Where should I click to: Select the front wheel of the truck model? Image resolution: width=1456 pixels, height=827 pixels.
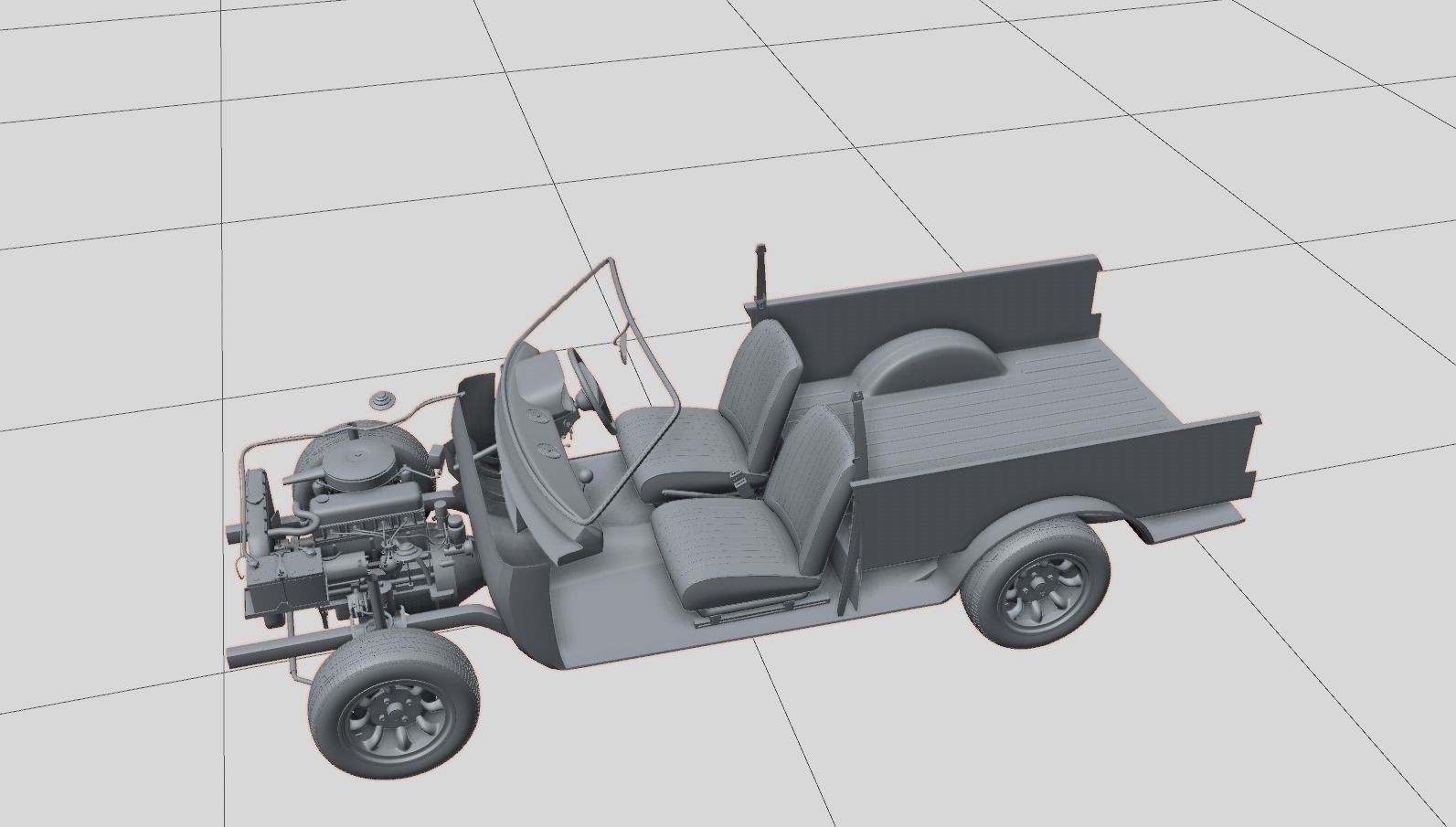click(393, 703)
